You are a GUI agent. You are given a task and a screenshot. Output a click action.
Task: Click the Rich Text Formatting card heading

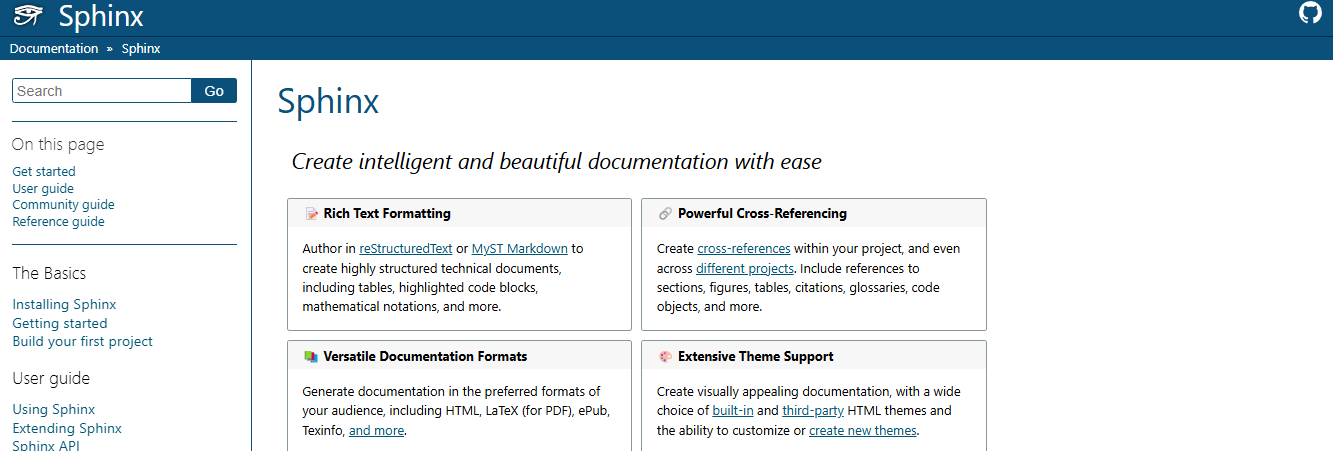pos(387,214)
